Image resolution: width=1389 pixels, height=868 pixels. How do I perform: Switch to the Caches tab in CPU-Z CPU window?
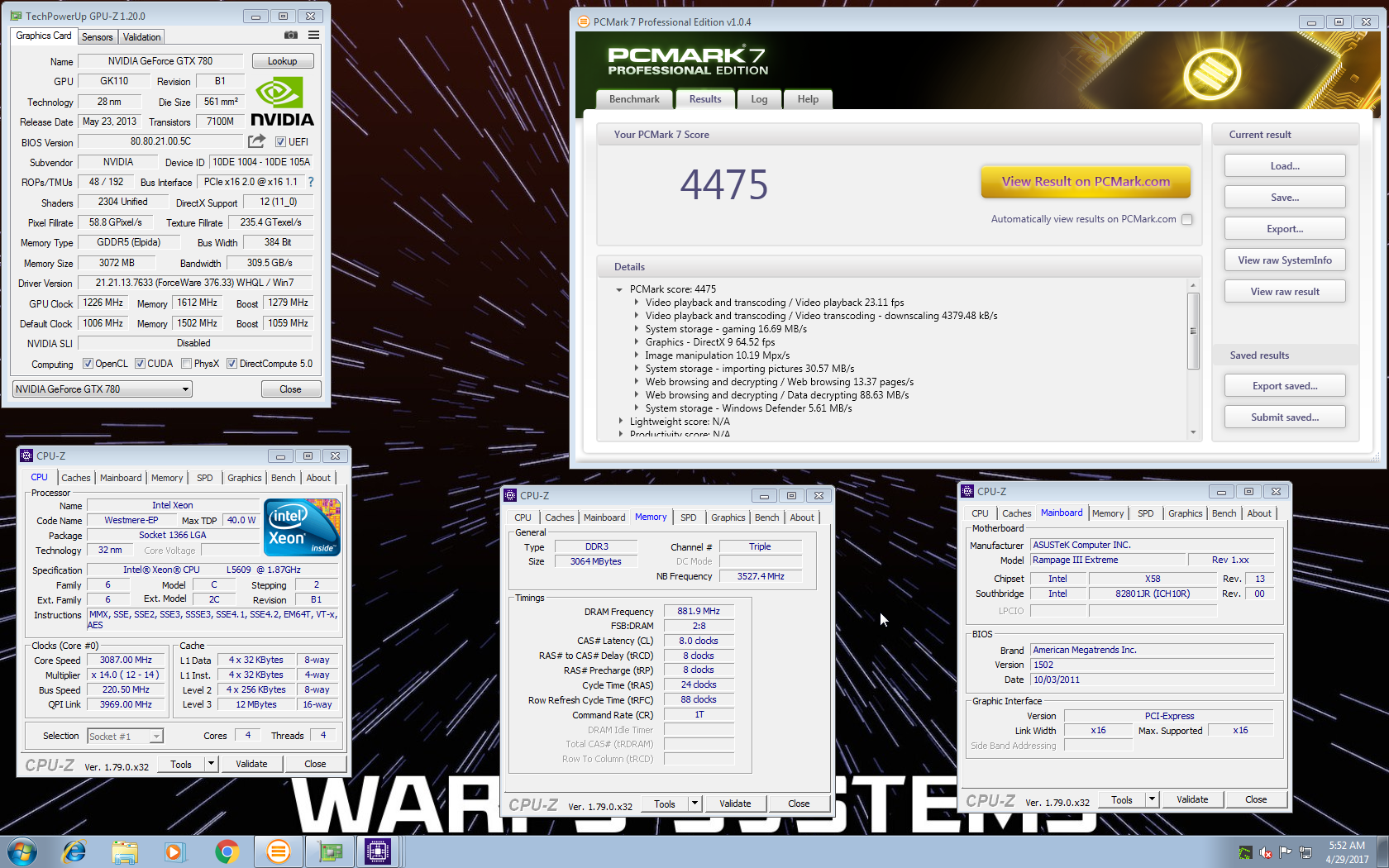click(x=76, y=478)
